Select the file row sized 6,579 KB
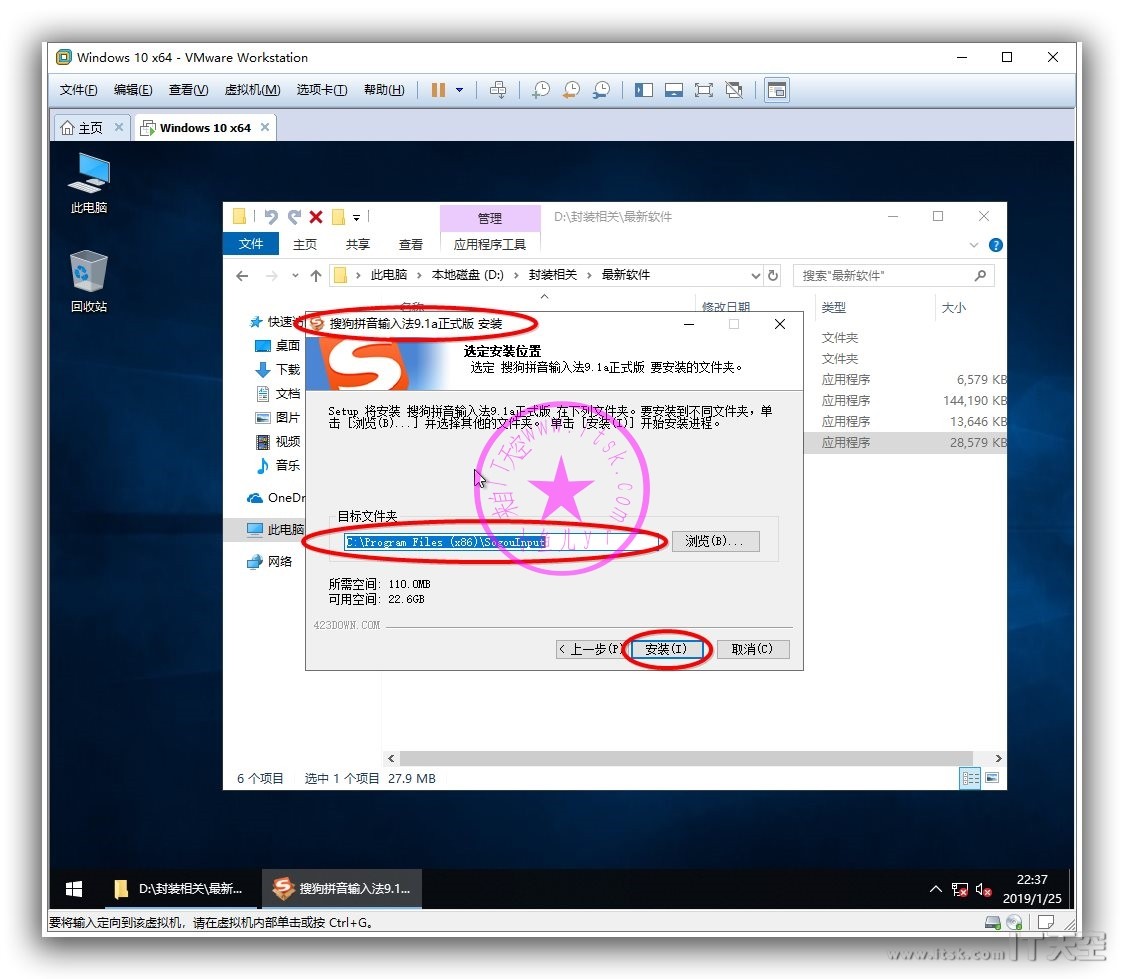The height and width of the screenshot is (979, 1124). click(x=905, y=380)
